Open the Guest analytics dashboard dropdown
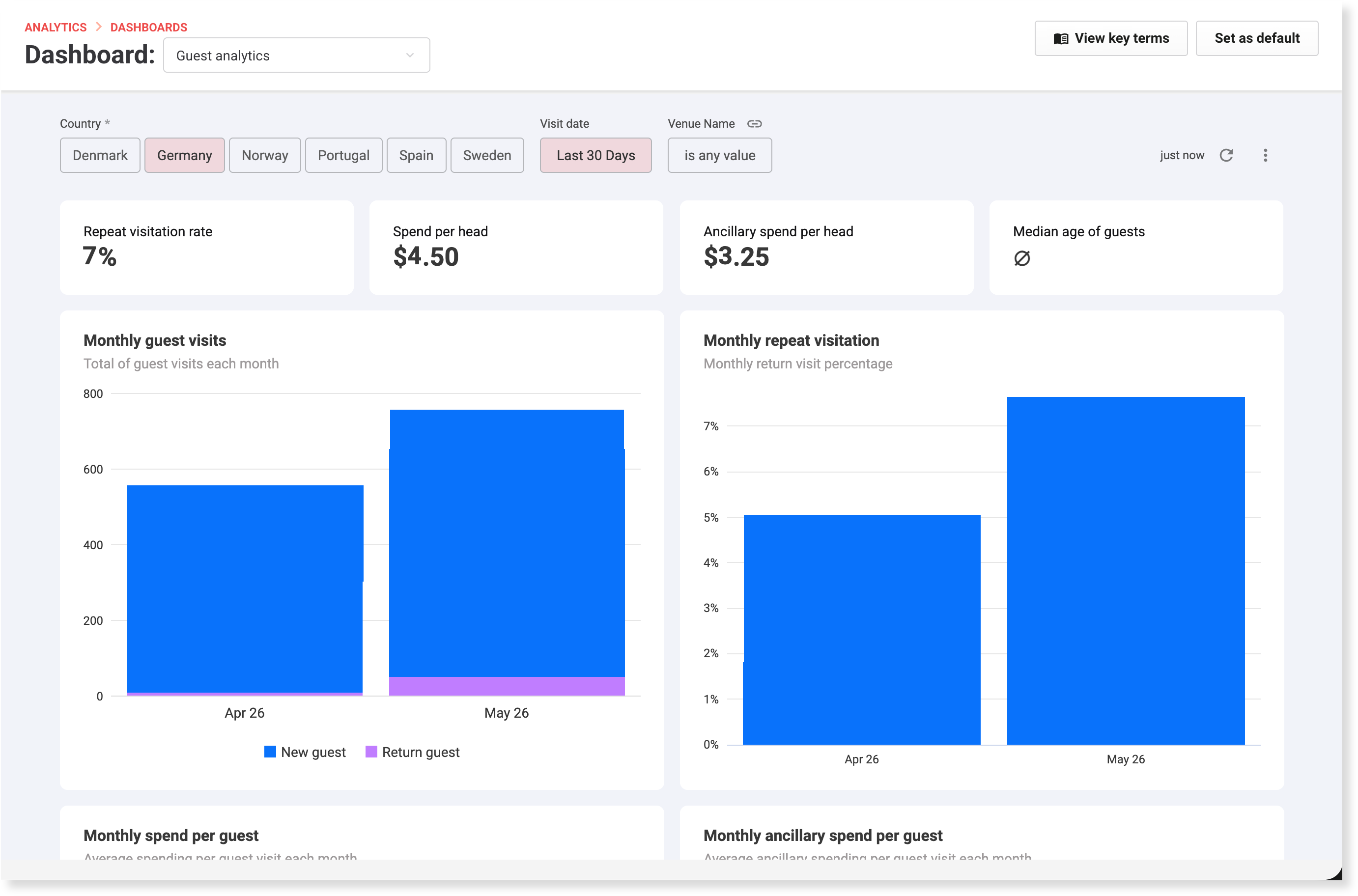 point(297,56)
